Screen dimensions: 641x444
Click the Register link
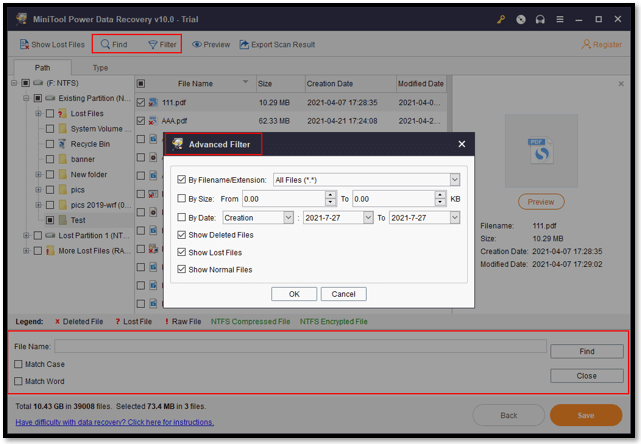pos(602,45)
